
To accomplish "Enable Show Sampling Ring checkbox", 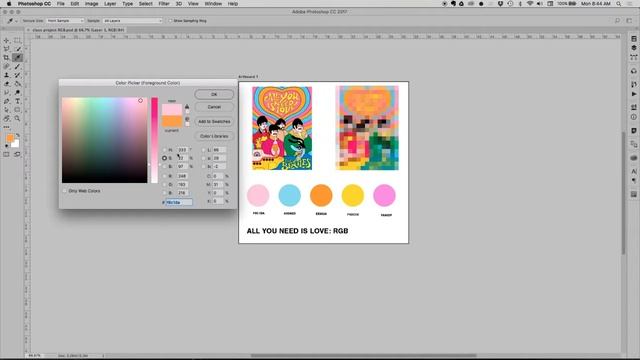I will click(170, 20).
